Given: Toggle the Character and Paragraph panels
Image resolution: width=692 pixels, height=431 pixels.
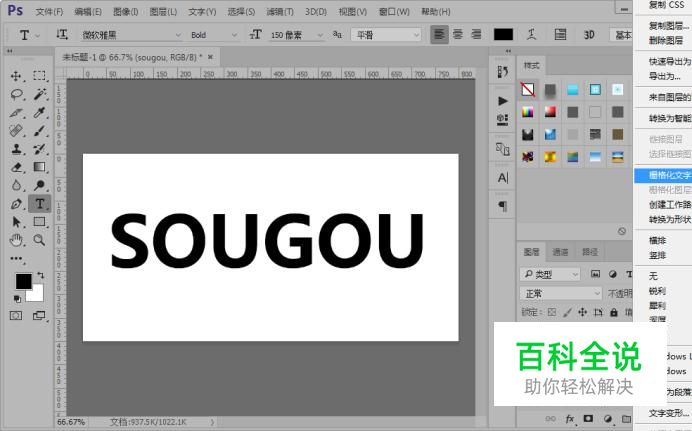Looking at the screenshot, I should pos(560,34).
